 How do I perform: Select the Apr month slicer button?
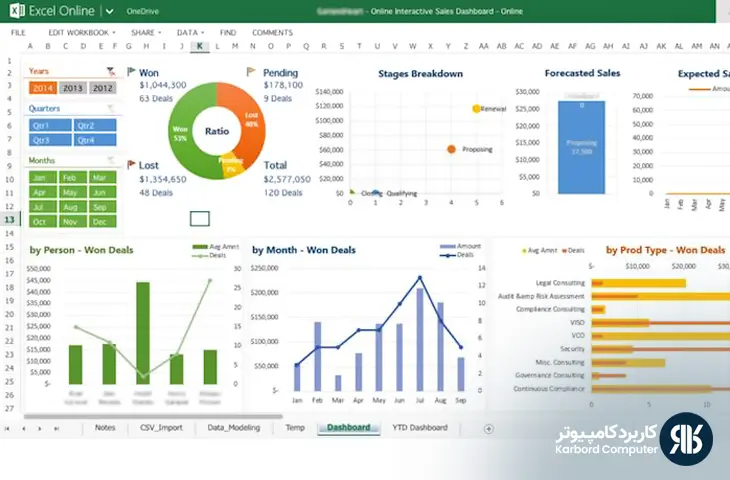coord(43,192)
